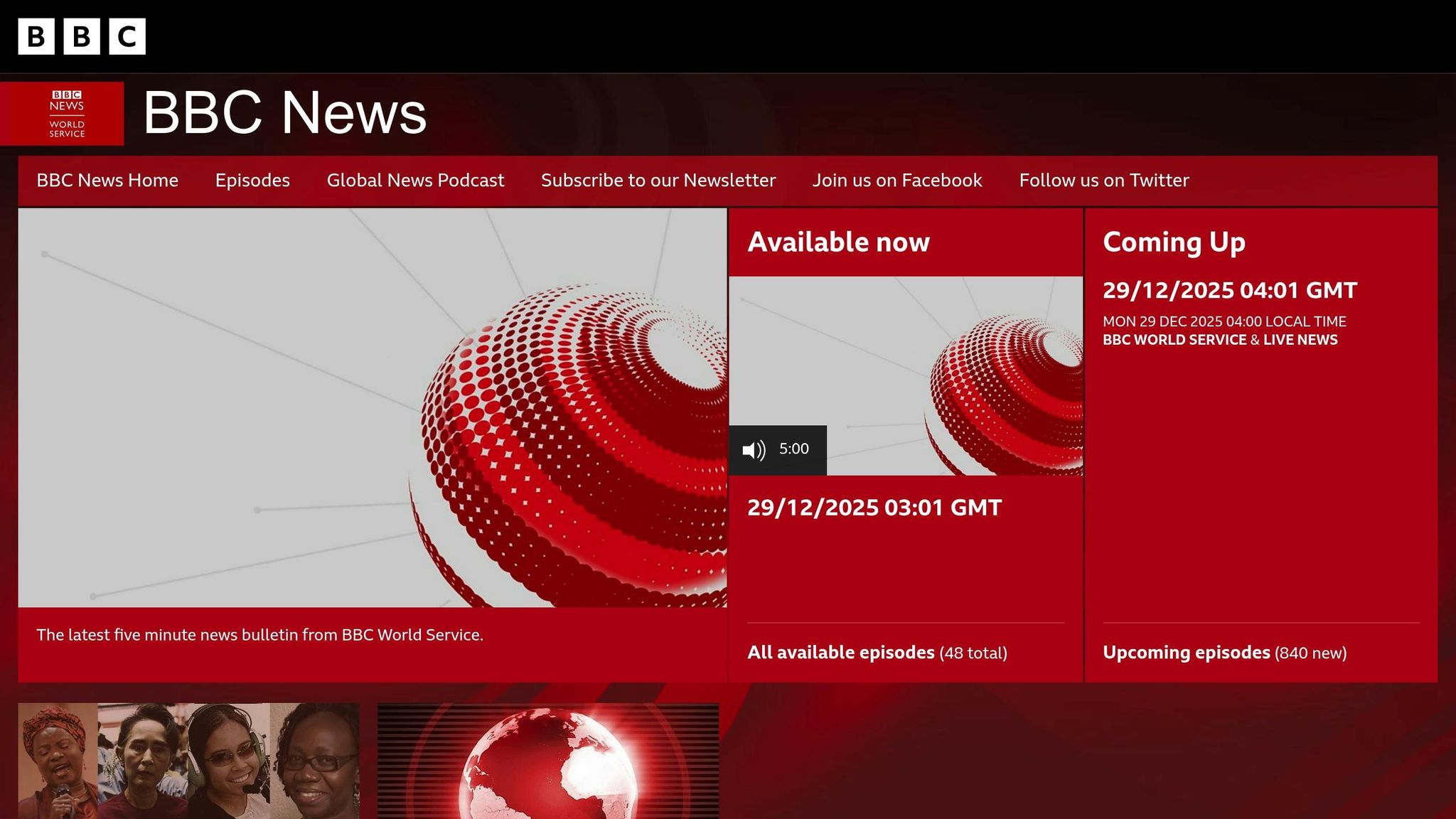View All available episodes listing
Screen dimensions: 1456x819
pos(877,652)
